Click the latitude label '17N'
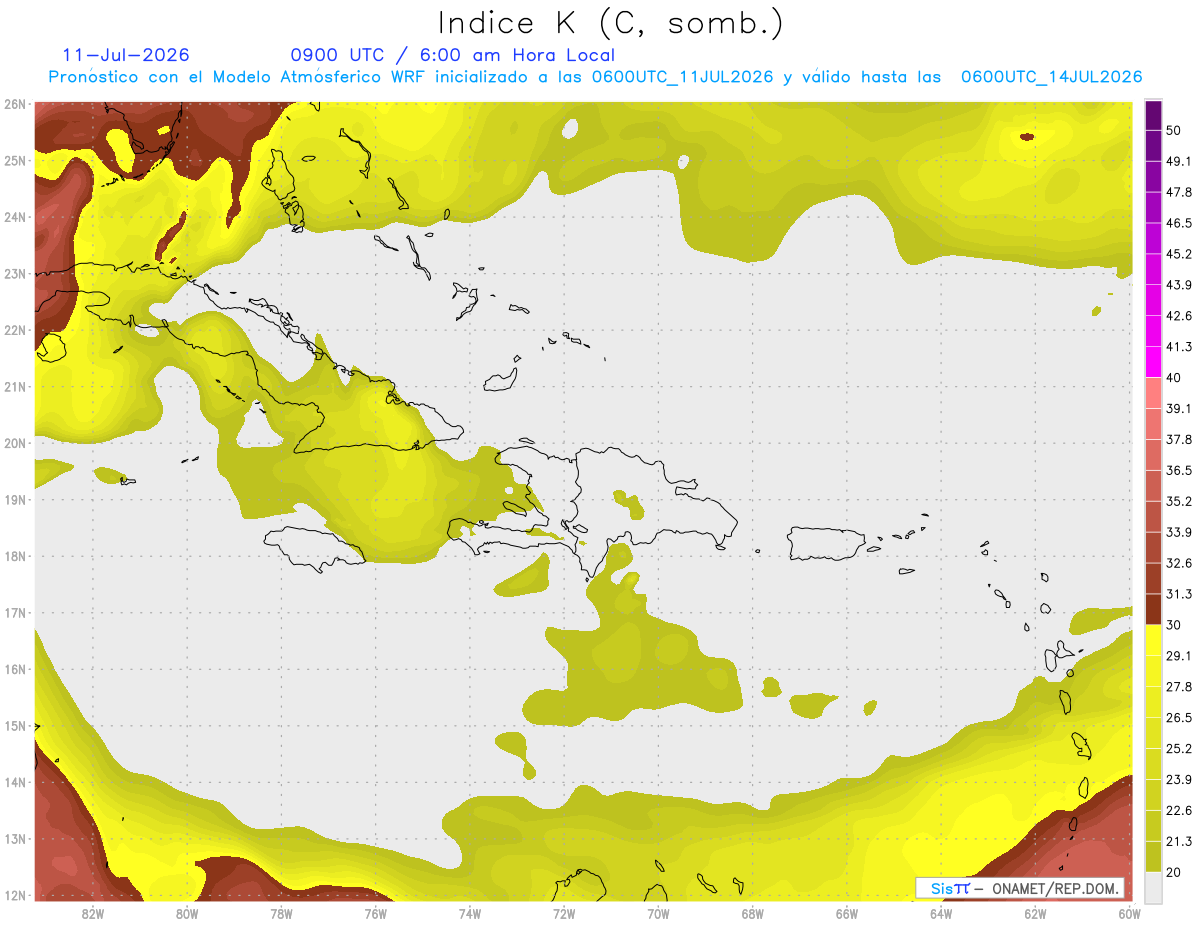1200x927 pixels. (14, 613)
